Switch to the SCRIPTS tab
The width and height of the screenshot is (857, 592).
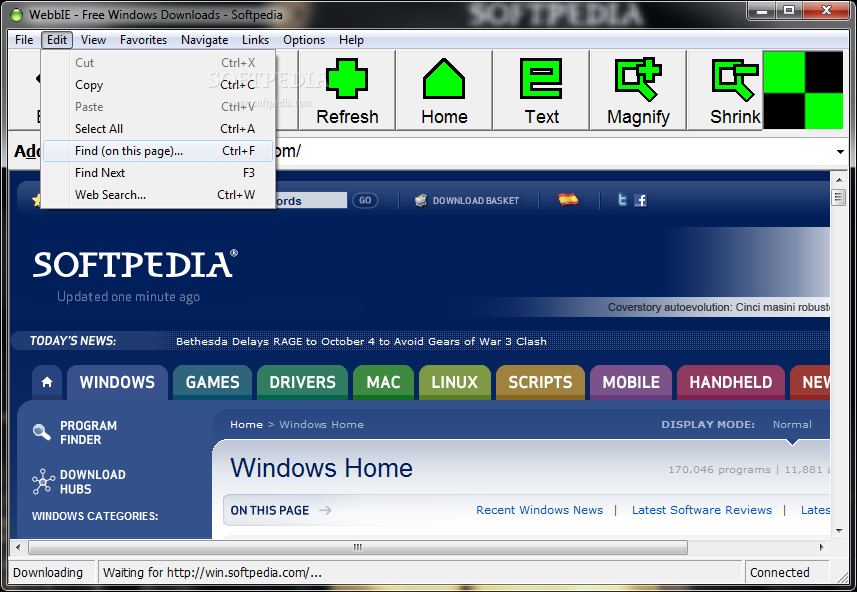coord(540,382)
